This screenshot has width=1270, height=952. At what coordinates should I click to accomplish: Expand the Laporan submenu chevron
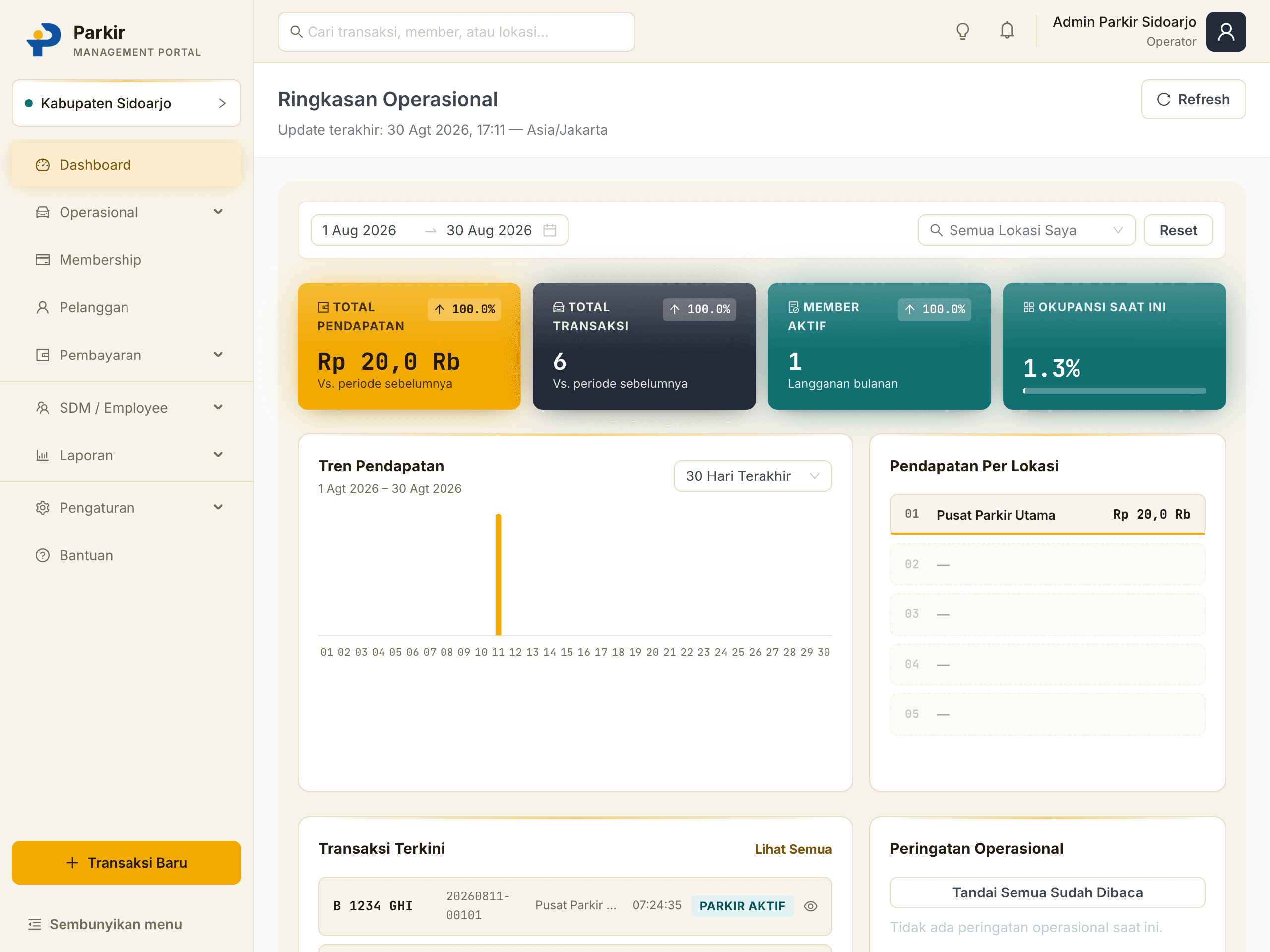coord(218,455)
